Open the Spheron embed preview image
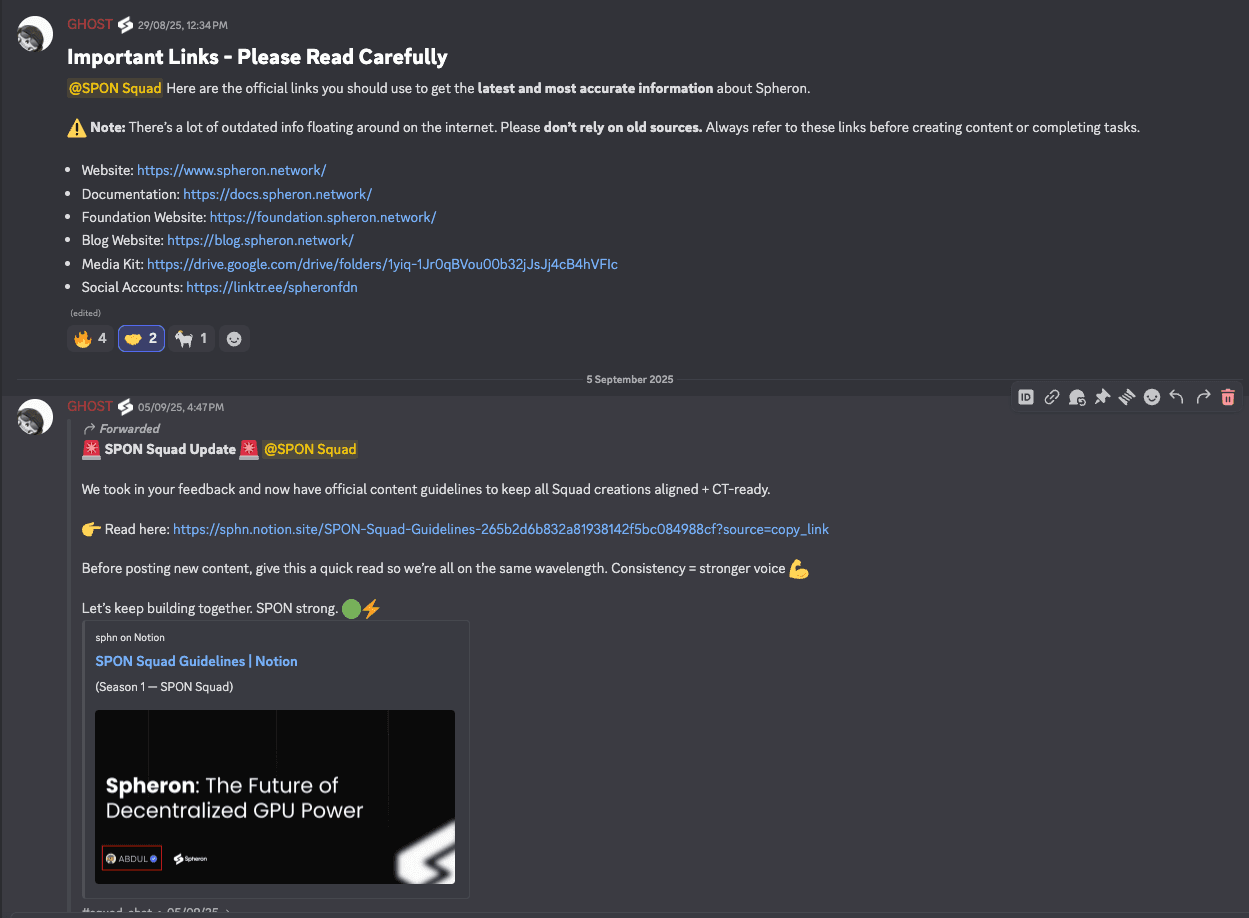The image size is (1249, 918). [x=275, y=797]
